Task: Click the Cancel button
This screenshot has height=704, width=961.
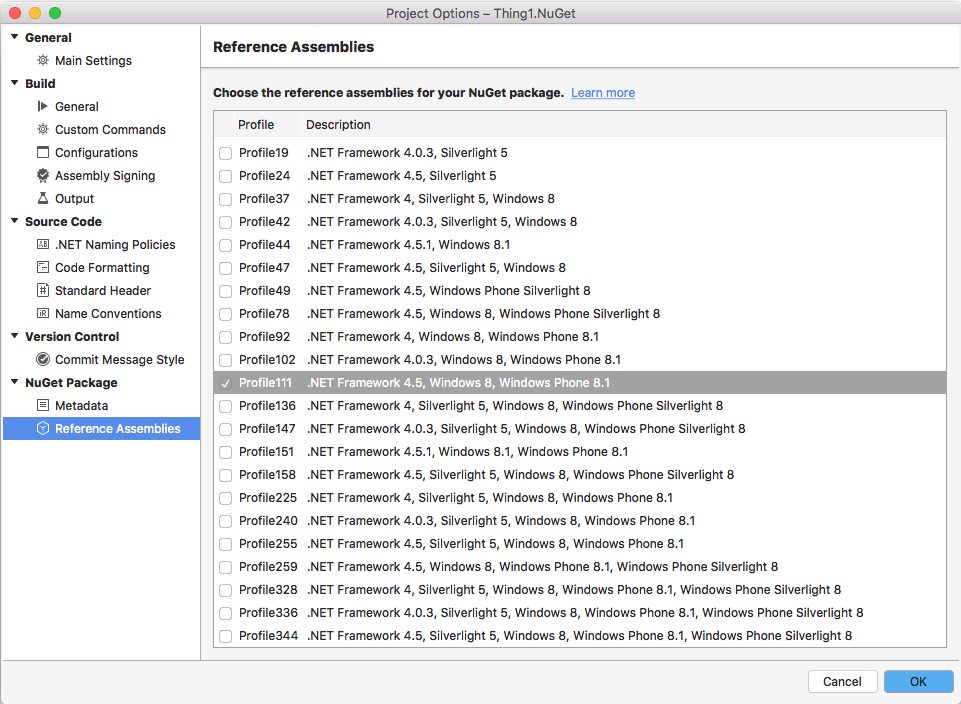Action: 842,681
